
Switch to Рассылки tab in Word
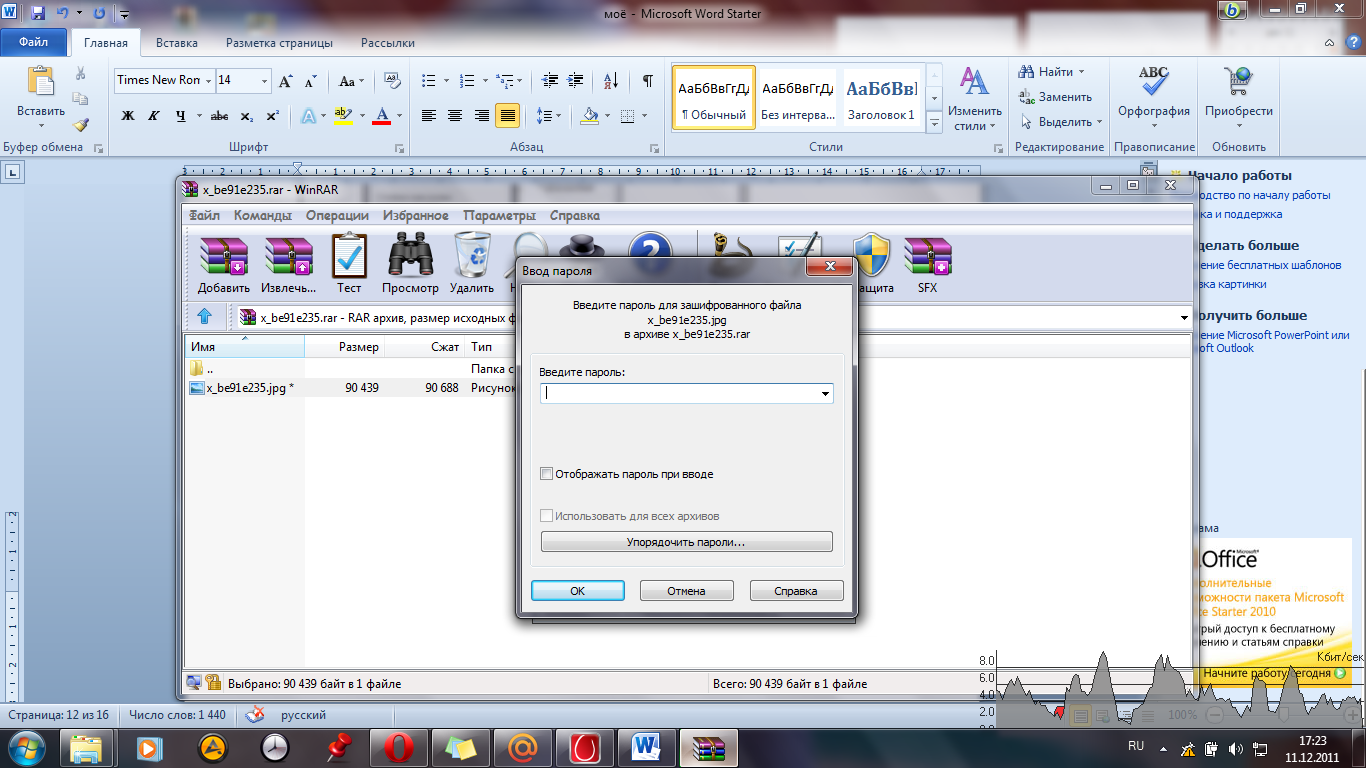pos(388,43)
